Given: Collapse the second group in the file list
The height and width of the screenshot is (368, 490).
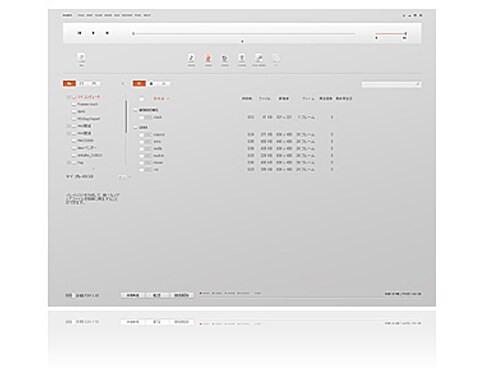Looking at the screenshot, I should click(x=135, y=128).
